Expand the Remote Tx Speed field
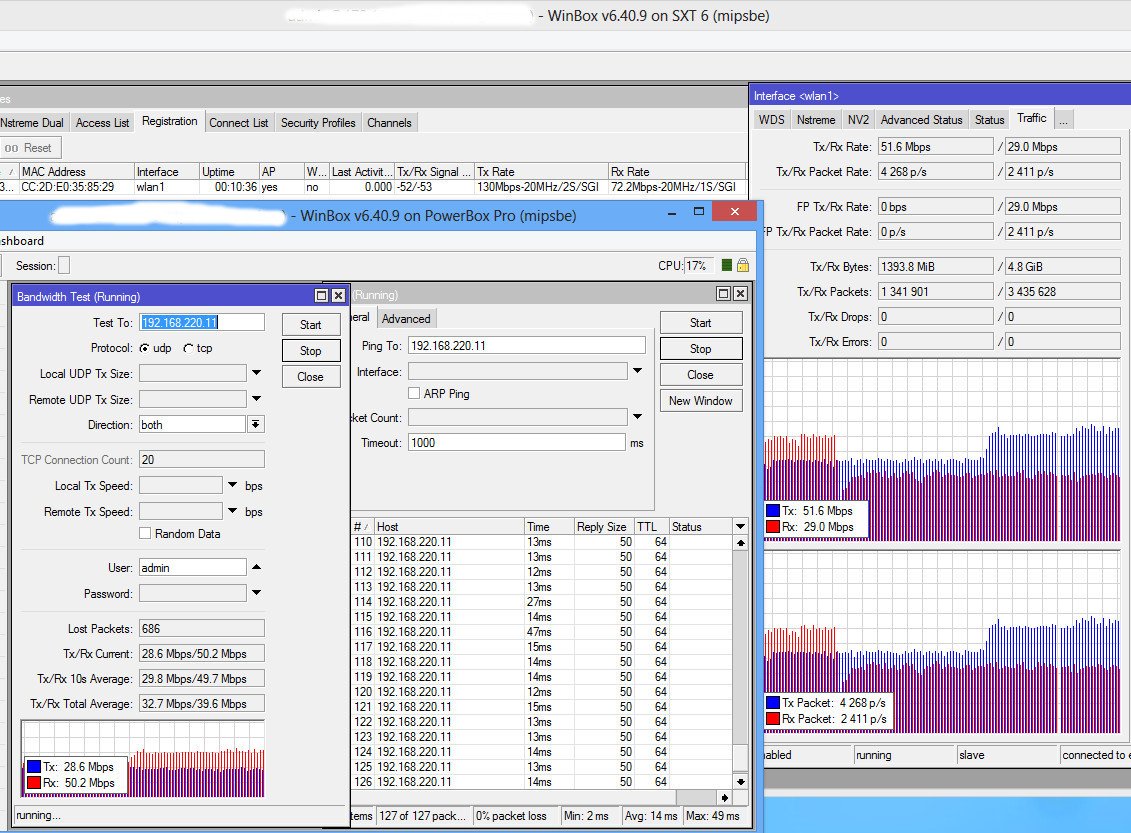 232,511
